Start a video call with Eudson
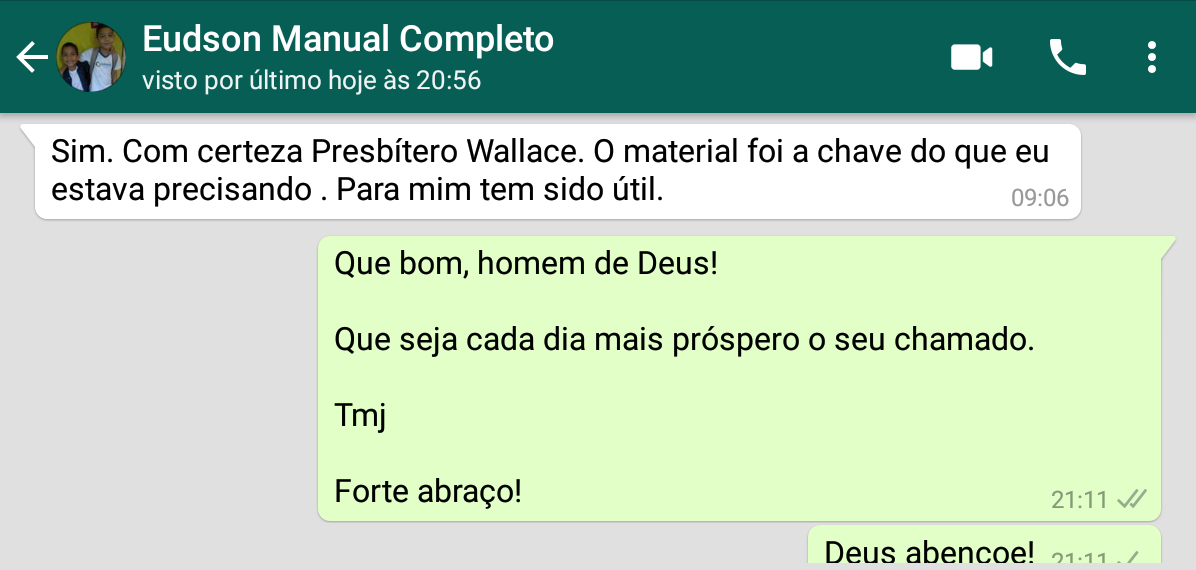This screenshot has height=570, width=1196. click(971, 57)
